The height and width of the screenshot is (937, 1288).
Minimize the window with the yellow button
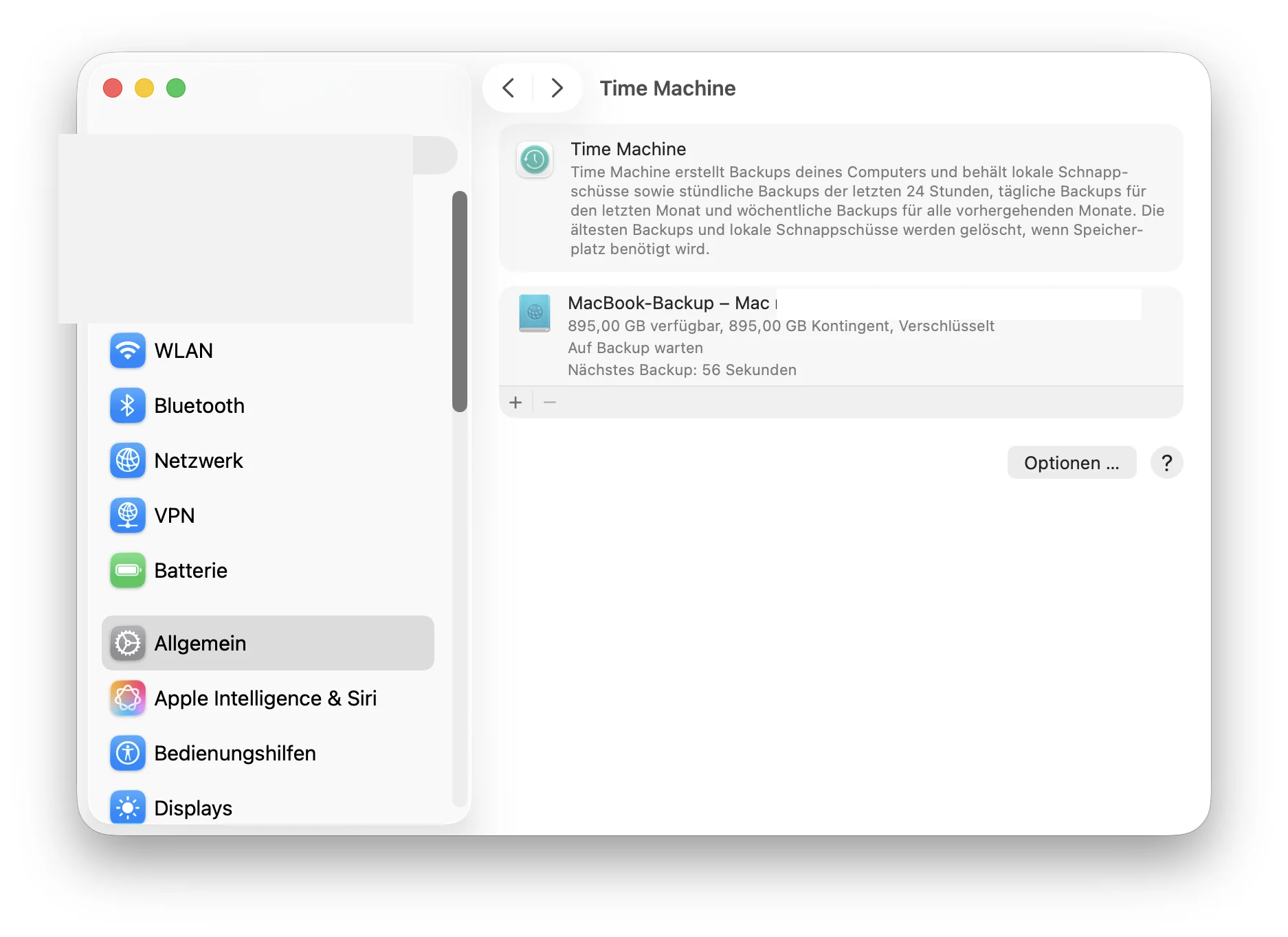coord(144,88)
